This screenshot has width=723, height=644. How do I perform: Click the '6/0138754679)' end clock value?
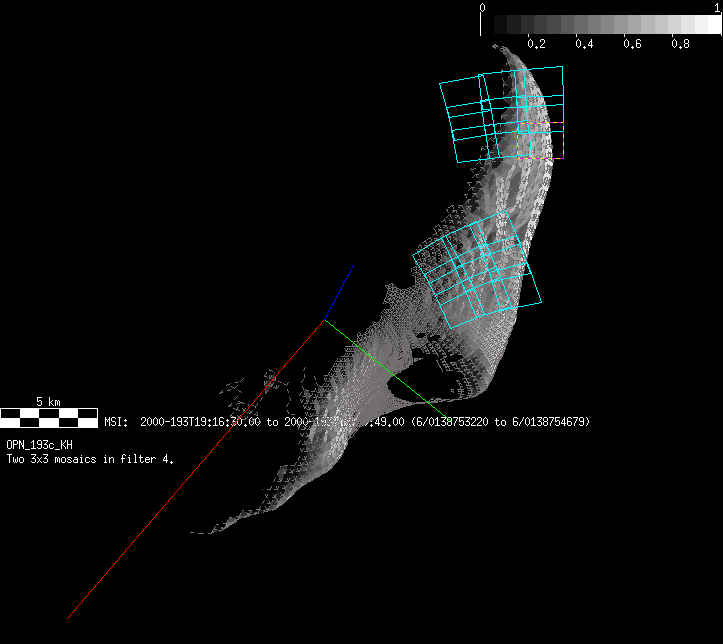(x=551, y=422)
